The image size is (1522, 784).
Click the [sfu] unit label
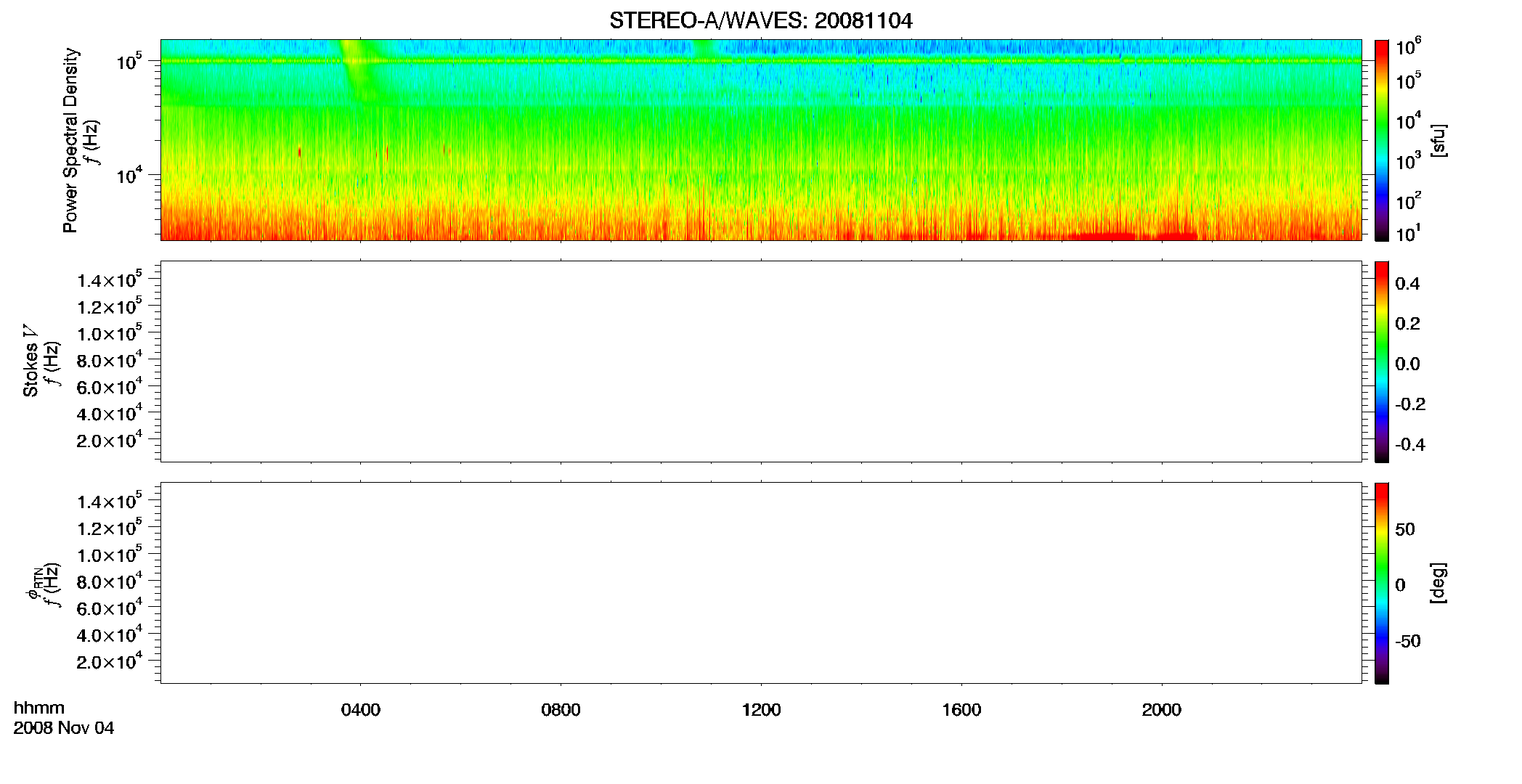pos(1438,141)
